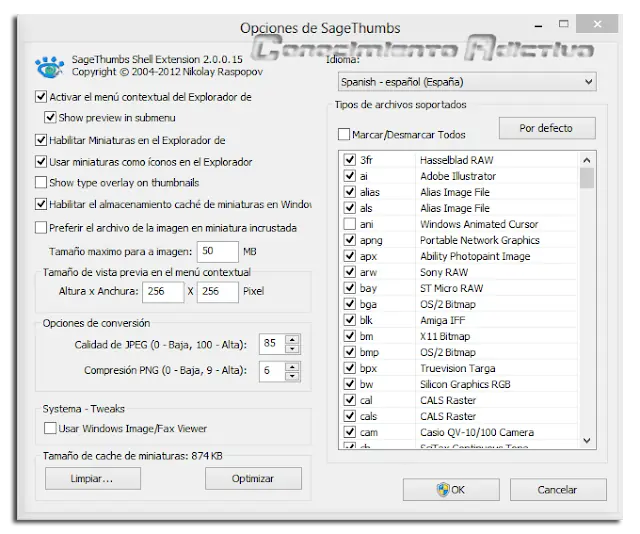Uncheck the als file type

(349, 207)
